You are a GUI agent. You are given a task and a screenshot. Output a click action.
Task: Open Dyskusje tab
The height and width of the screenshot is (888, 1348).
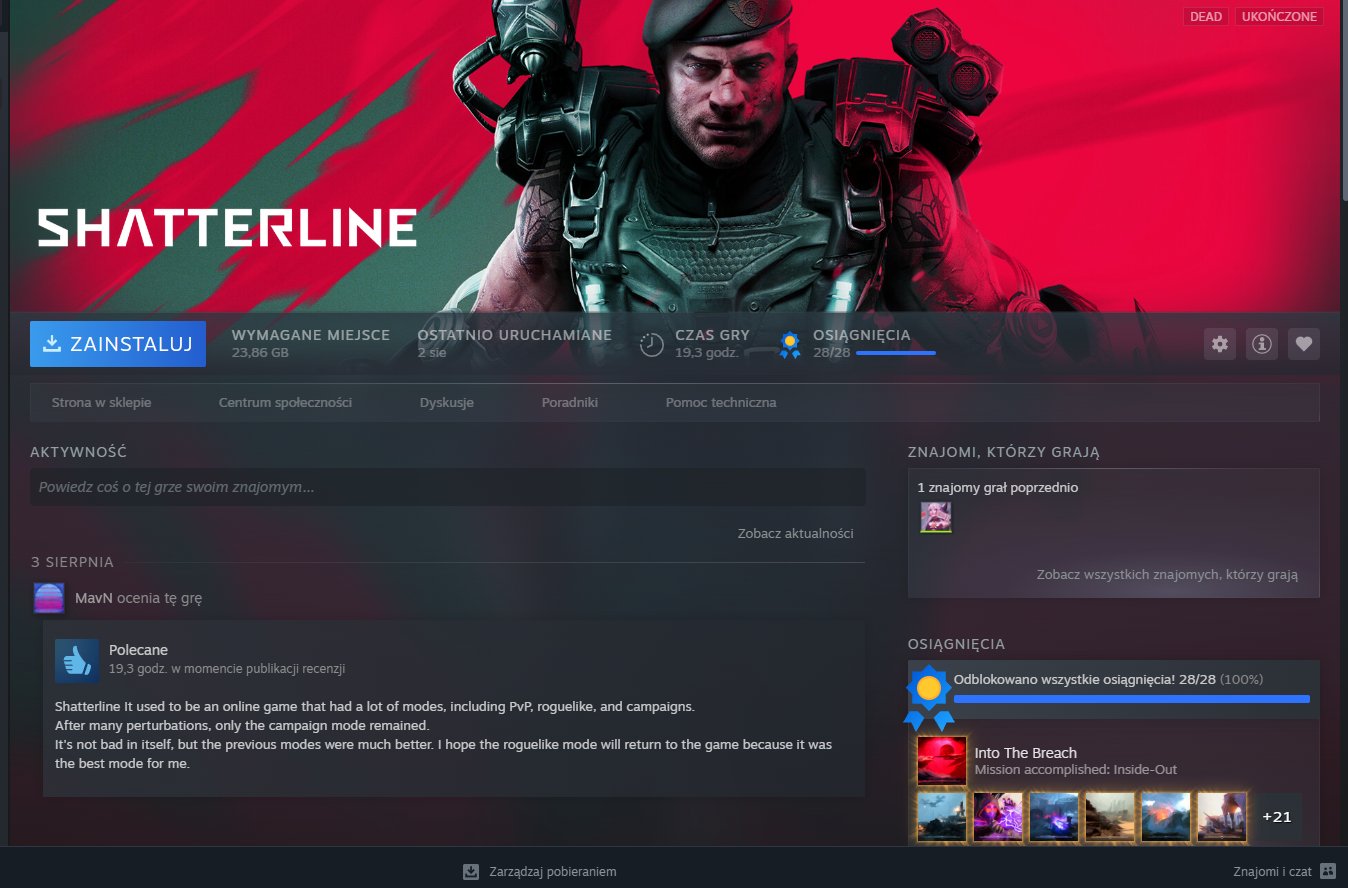pyautogui.click(x=446, y=402)
